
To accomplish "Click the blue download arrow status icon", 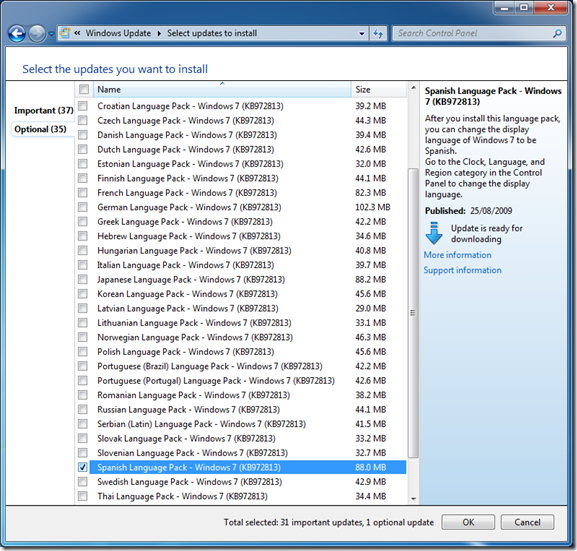I will click(x=434, y=233).
